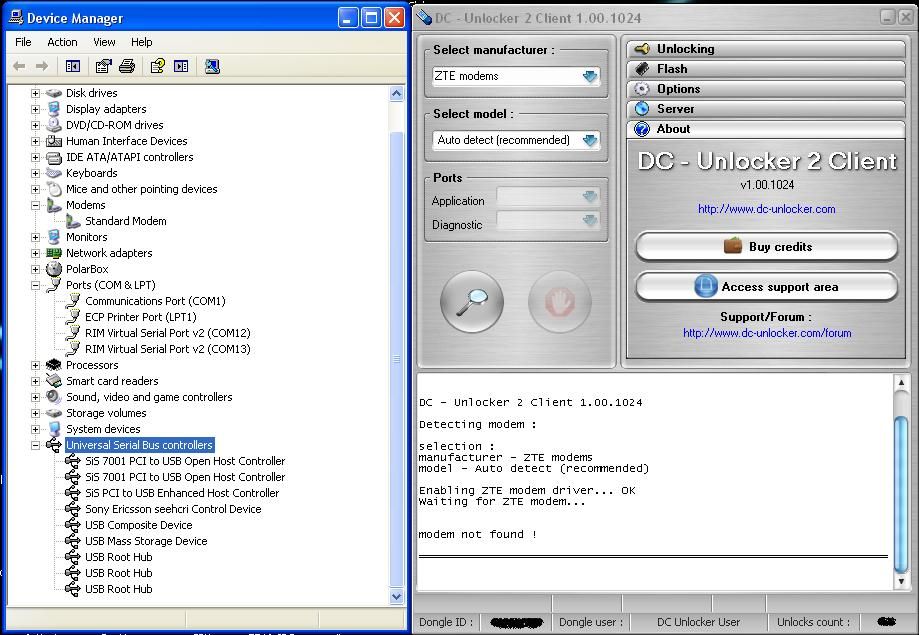Click Scan for hardware changes icon
Screen dimensions: 919x635
pos(212,66)
